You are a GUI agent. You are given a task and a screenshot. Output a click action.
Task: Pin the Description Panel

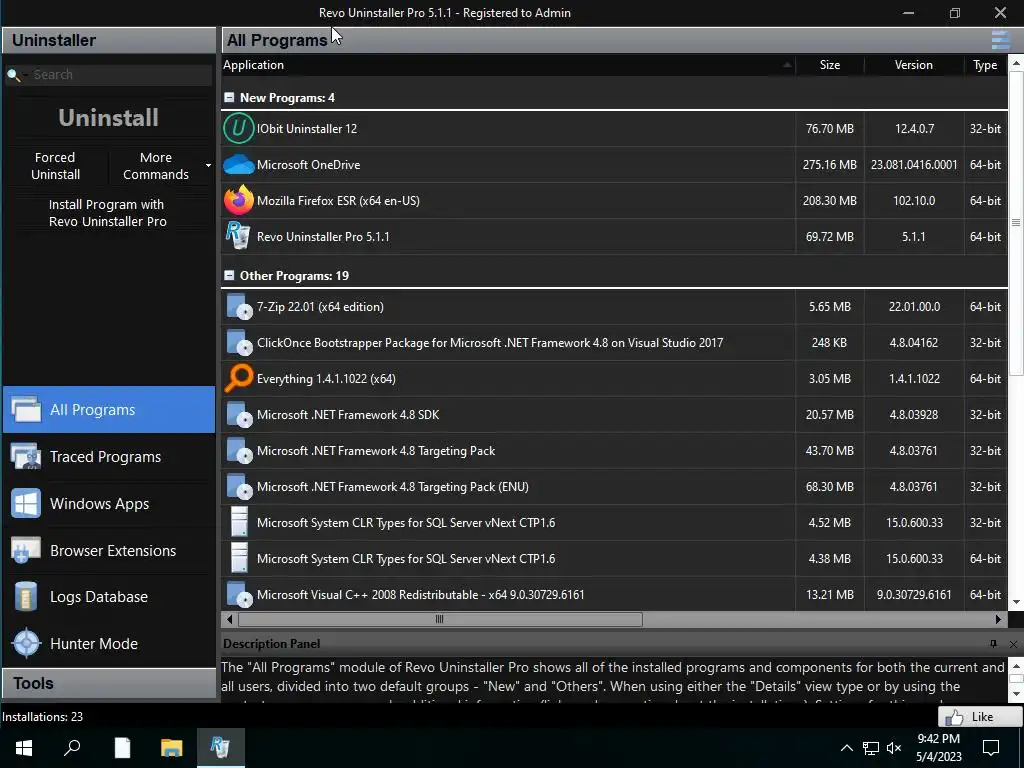993,644
